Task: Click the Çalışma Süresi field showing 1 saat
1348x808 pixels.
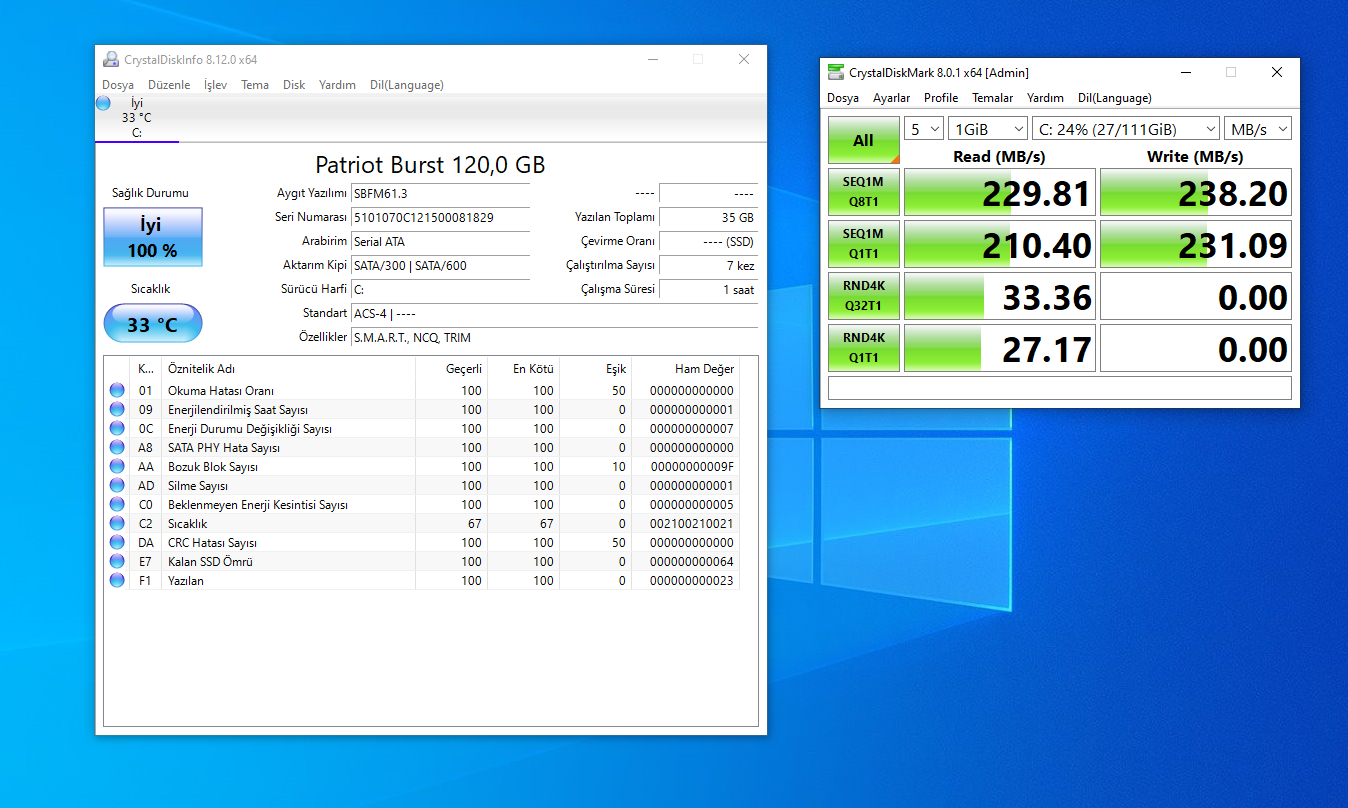Action: 708,289
